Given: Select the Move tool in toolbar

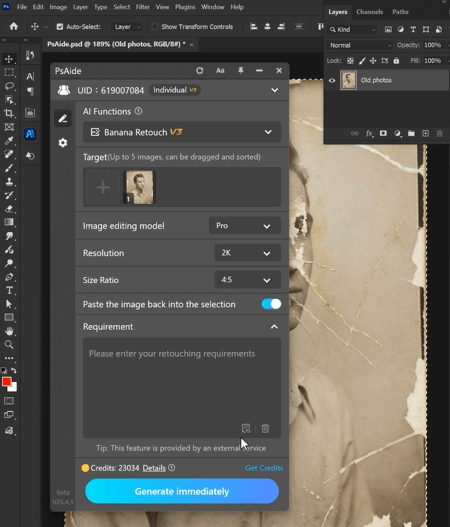Looking at the screenshot, I should click(9, 59).
